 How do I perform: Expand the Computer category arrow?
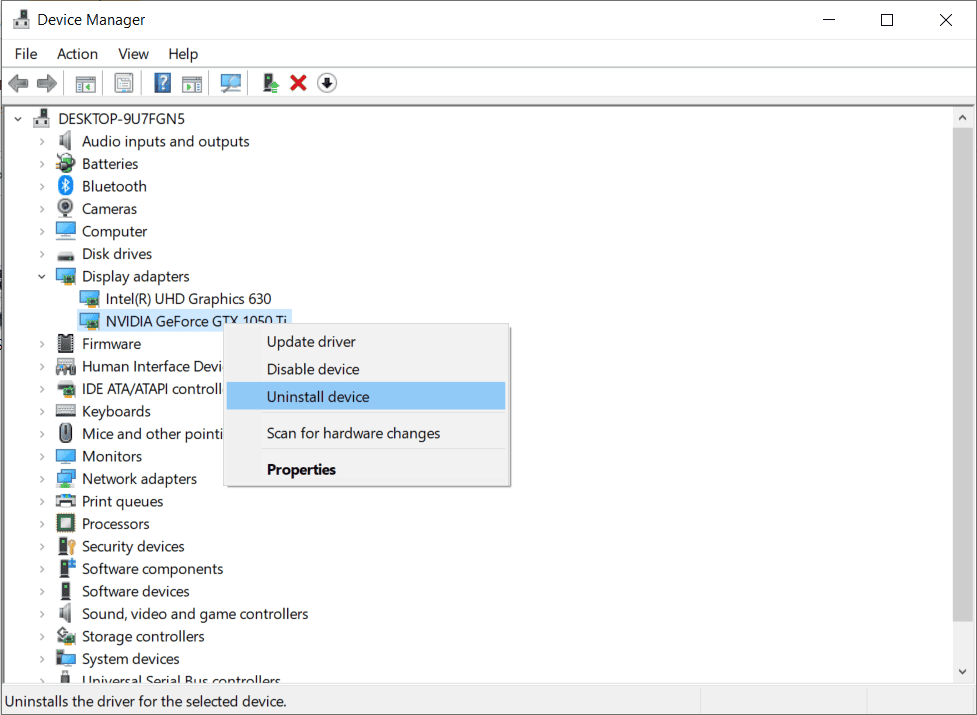(x=42, y=231)
